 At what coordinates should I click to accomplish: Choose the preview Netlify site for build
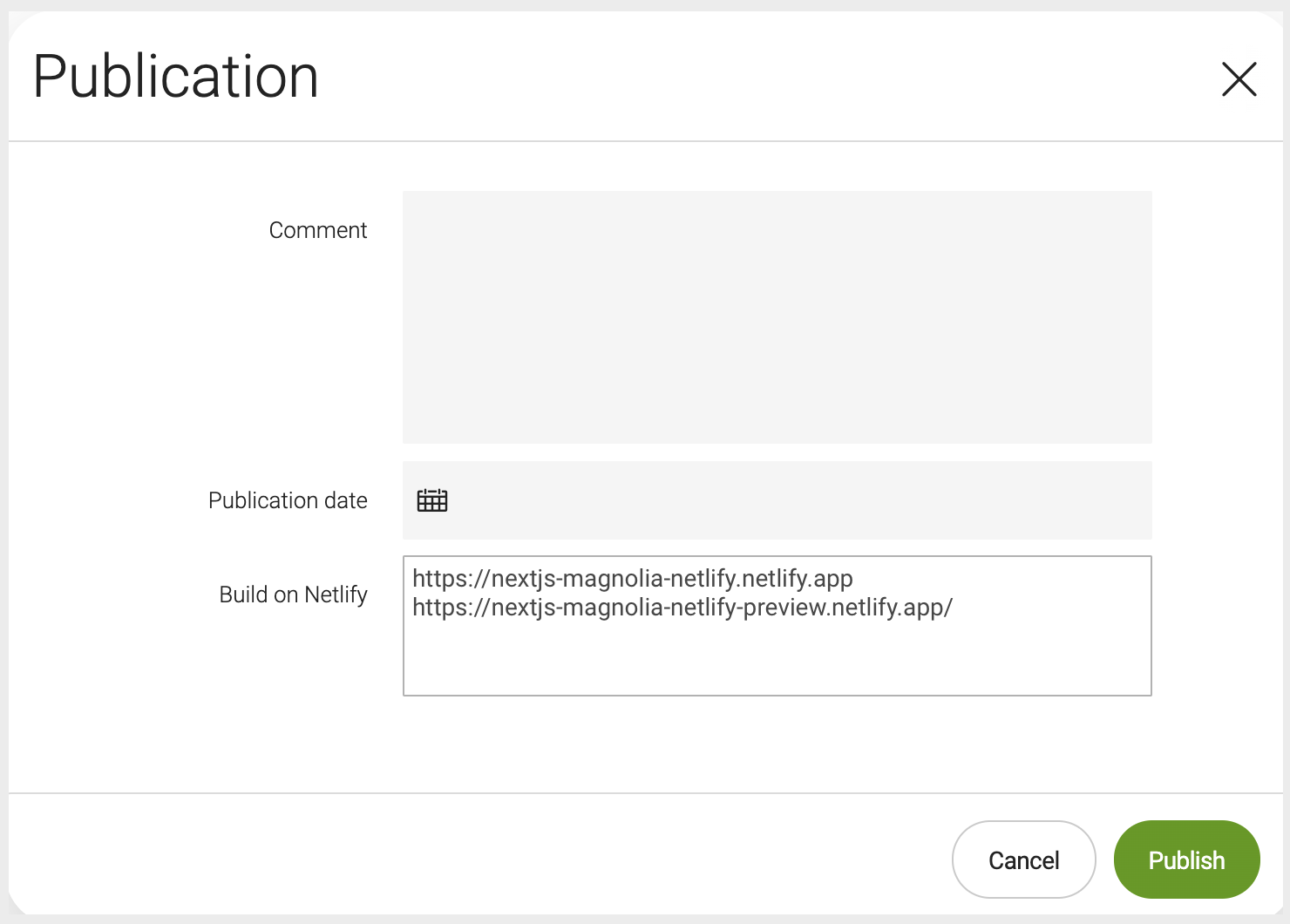tap(682, 608)
